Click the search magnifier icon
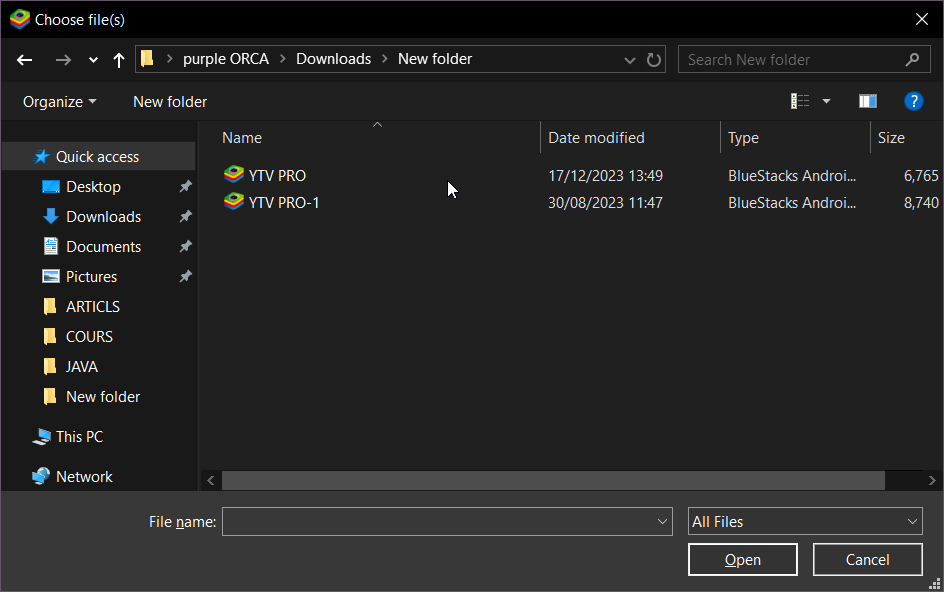 coord(913,60)
